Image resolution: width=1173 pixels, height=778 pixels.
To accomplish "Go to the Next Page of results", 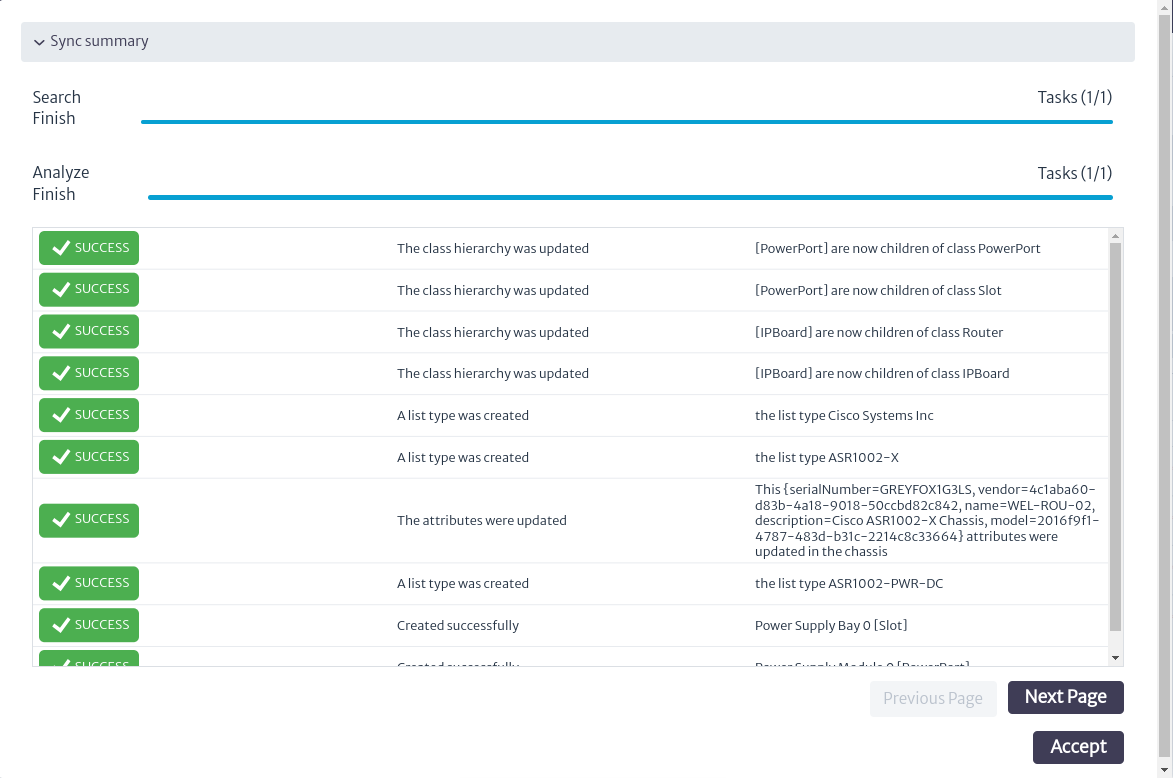I will click(x=1065, y=697).
